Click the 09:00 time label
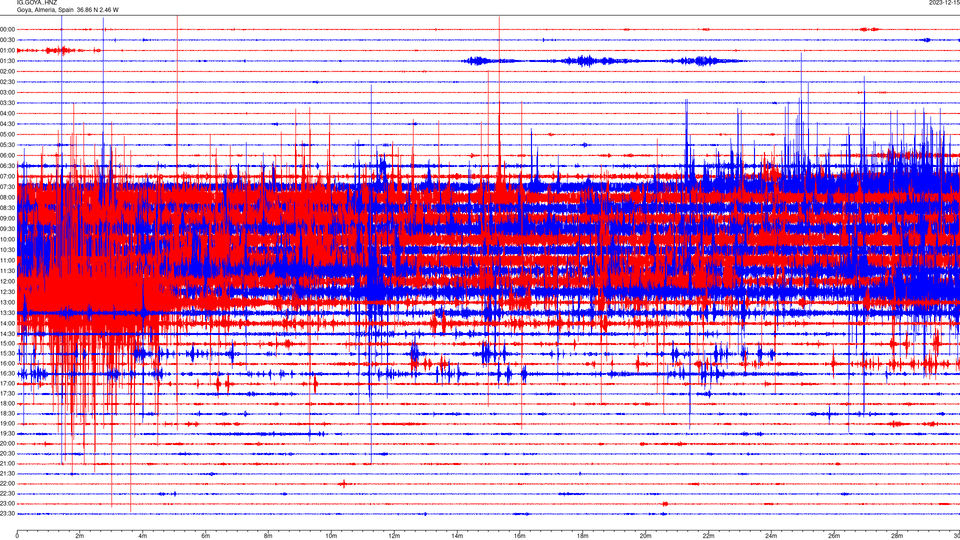Screen dimensions: 960x540 pos(8,218)
